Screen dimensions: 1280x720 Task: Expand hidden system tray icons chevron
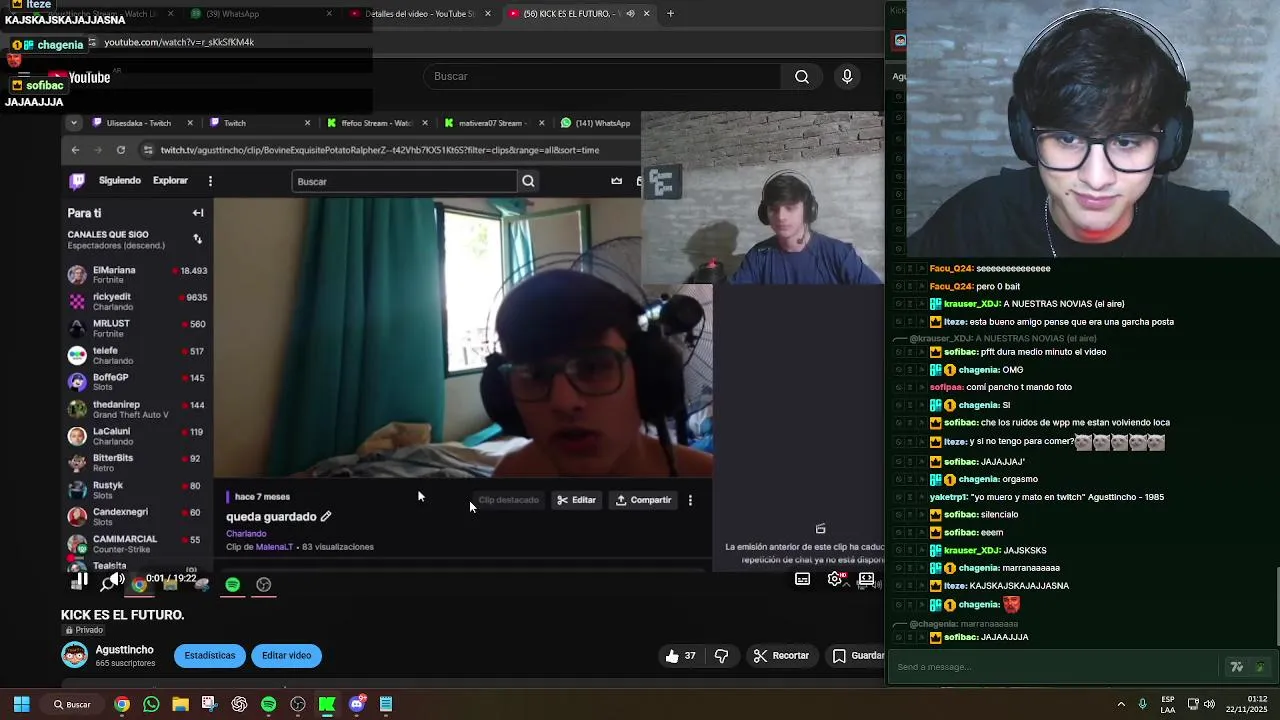point(1120,704)
